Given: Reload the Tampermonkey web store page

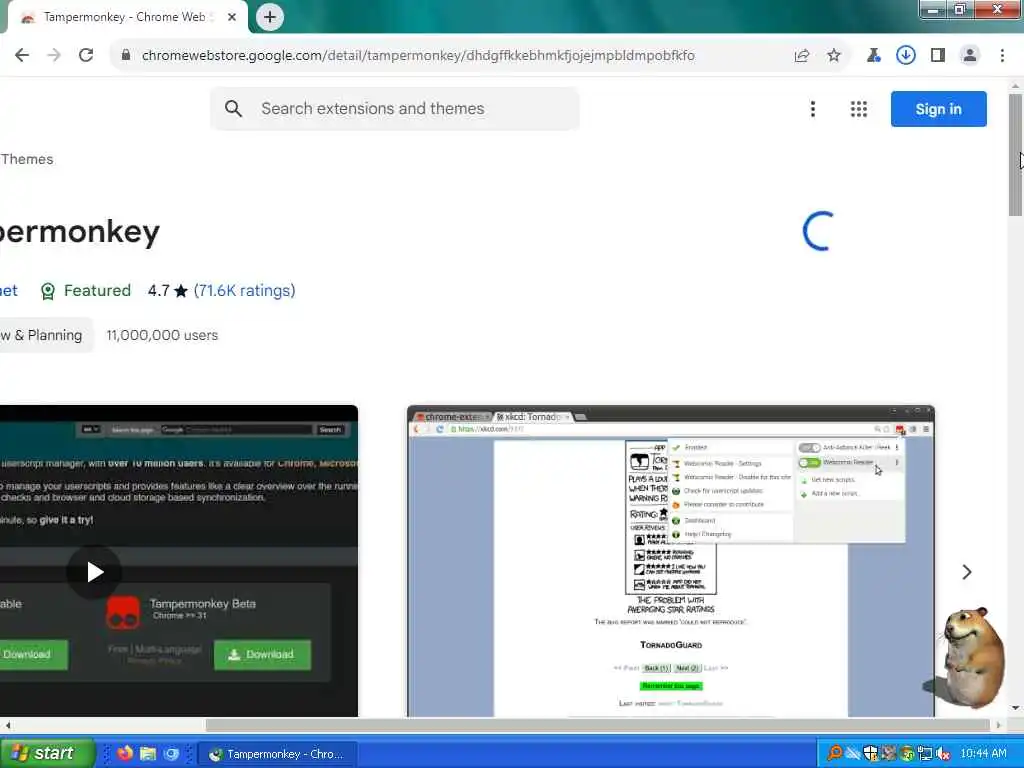Looking at the screenshot, I should pyautogui.click(x=86, y=56).
